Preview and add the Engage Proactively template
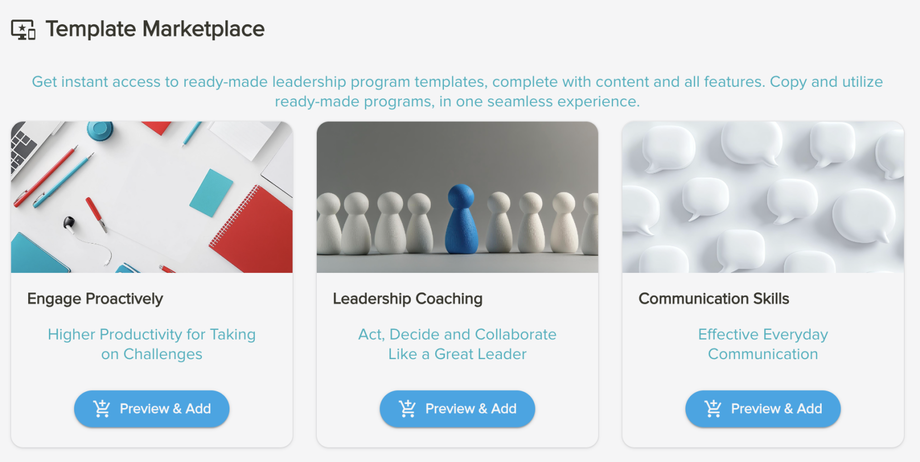 (x=152, y=408)
